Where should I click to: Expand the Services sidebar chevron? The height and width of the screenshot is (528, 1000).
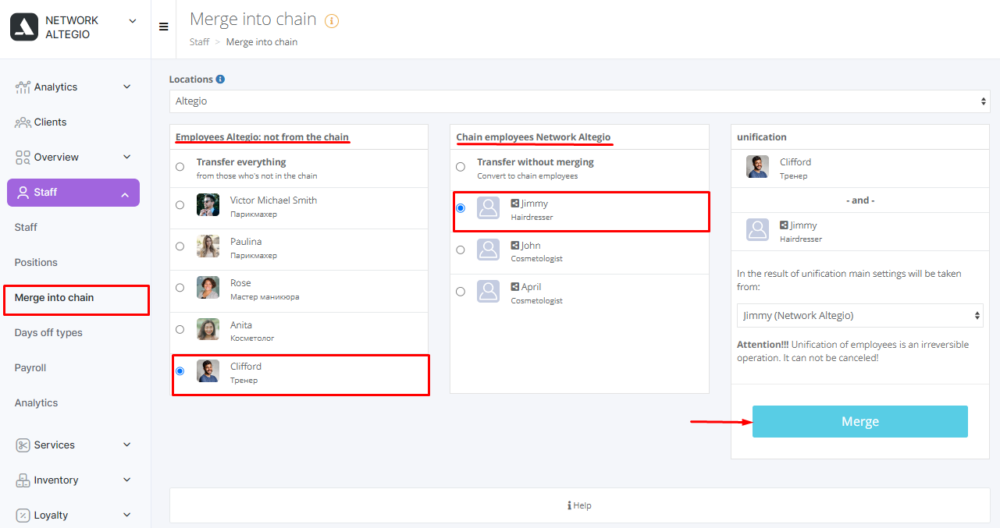click(127, 444)
